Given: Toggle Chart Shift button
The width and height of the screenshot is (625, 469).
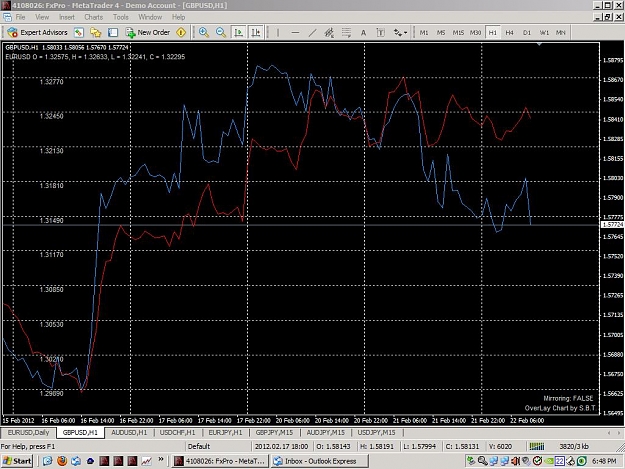Looking at the screenshot, I should pos(256,32).
